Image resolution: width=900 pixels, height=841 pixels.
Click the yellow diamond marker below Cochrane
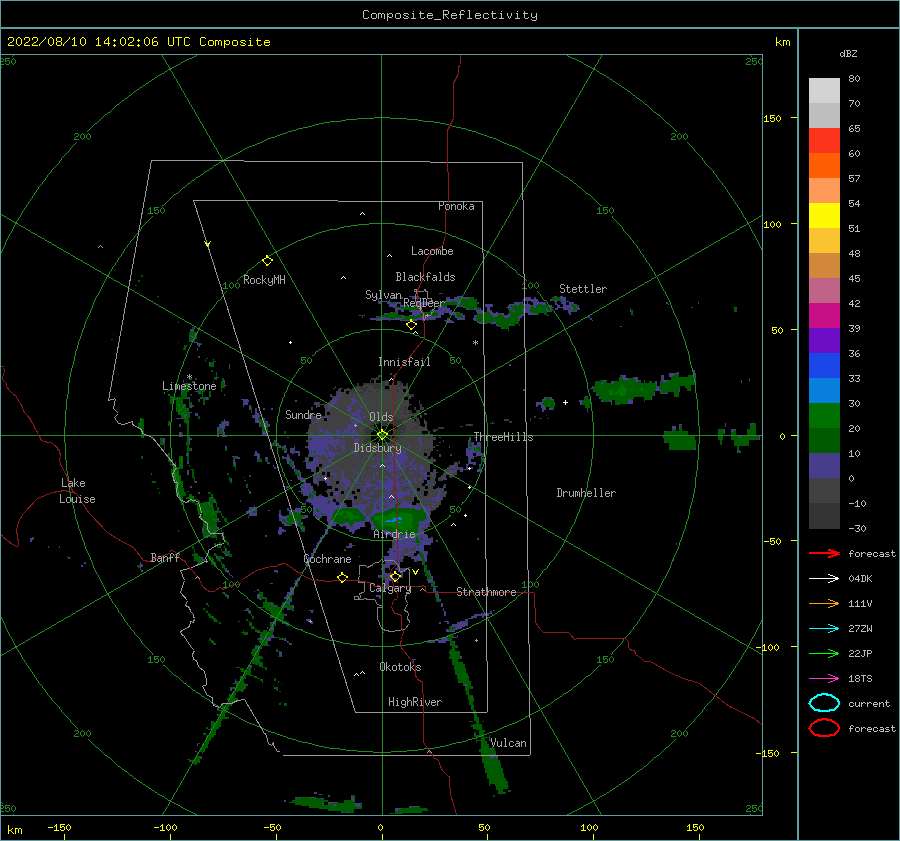pos(342,577)
